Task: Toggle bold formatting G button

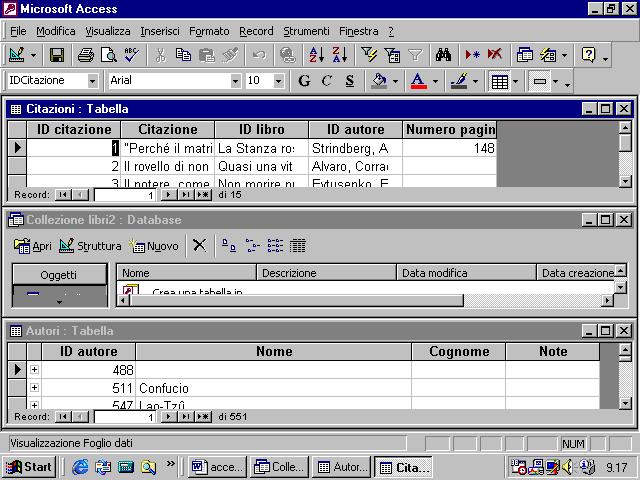Action: (x=304, y=81)
